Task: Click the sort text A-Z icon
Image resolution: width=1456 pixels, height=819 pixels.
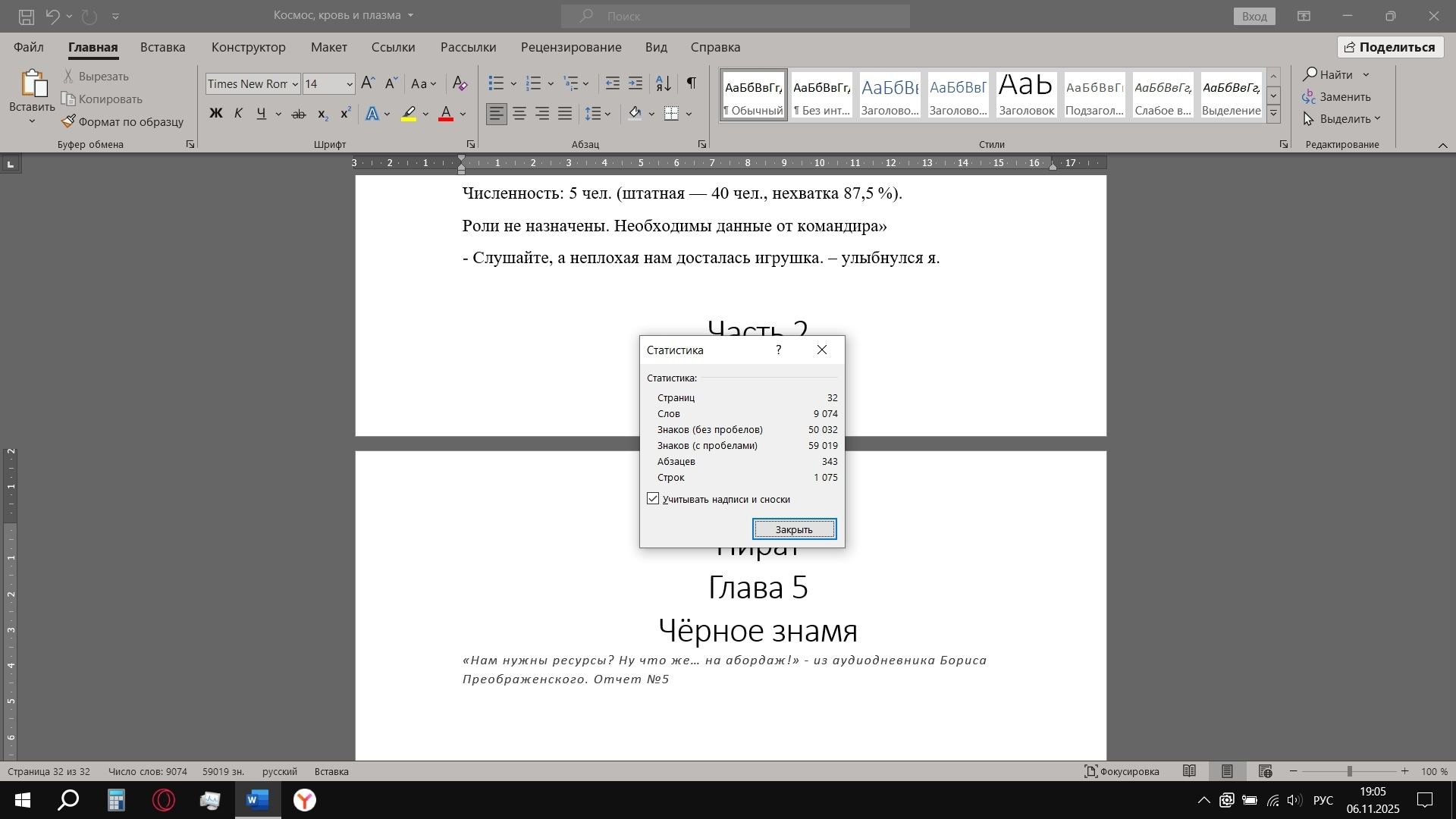Action: (663, 83)
